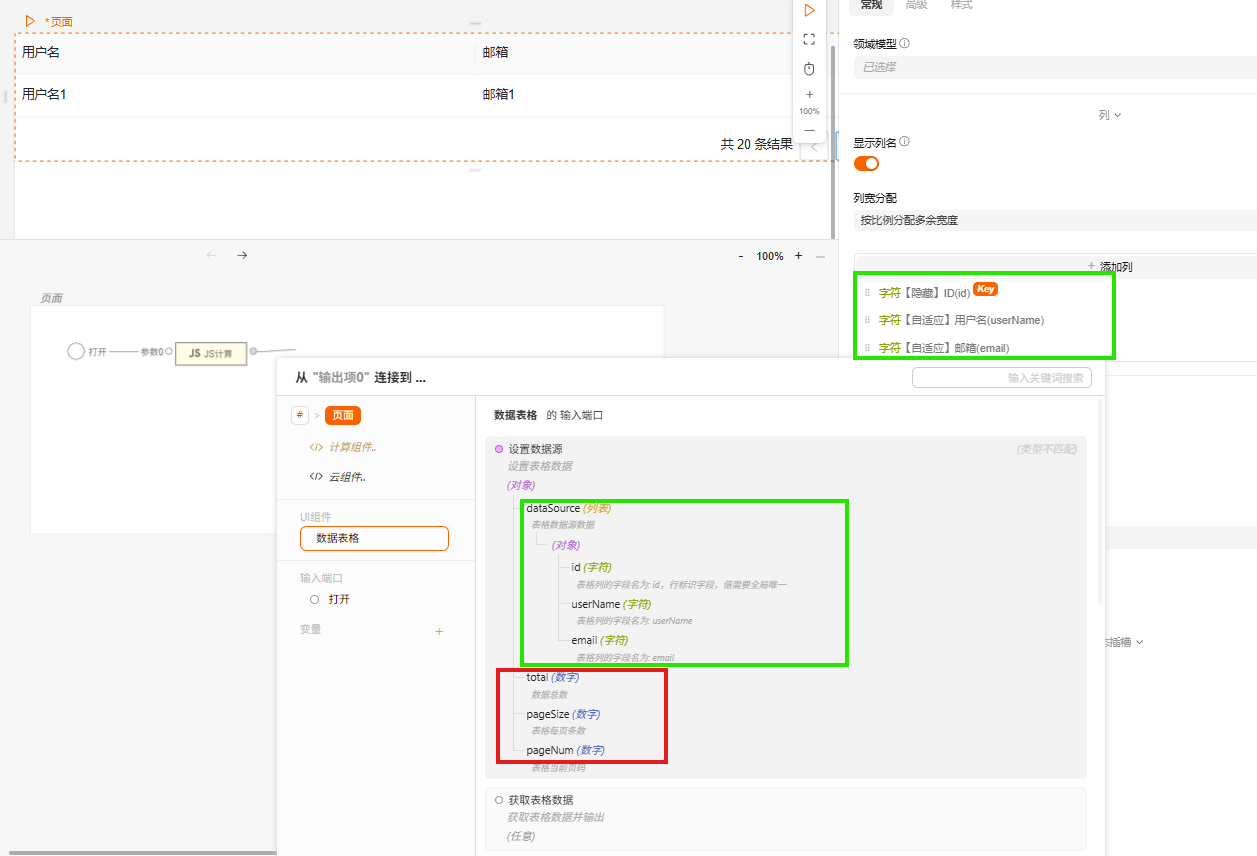Click the # root breadcrumb icon

coord(300,415)
